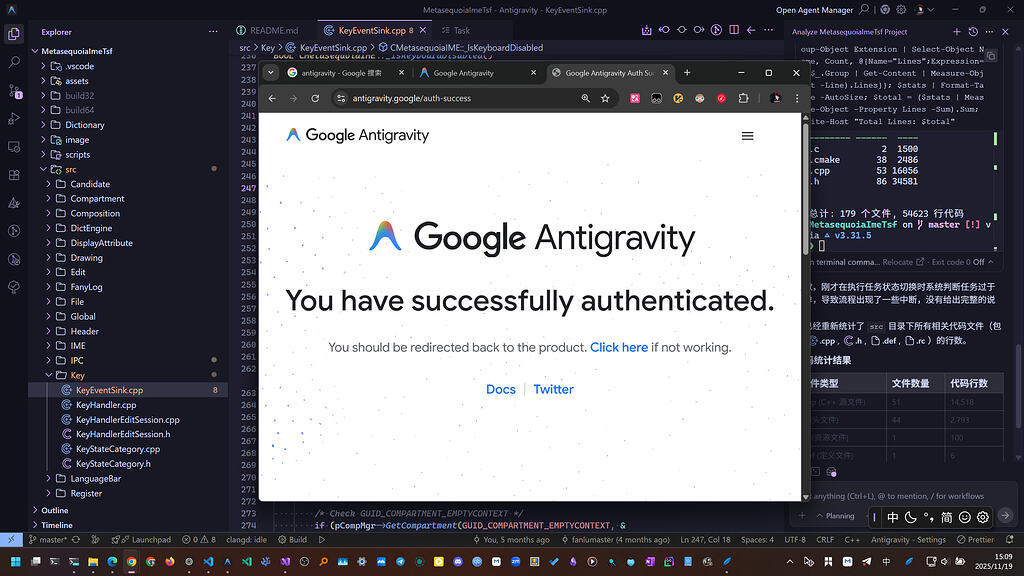
Task: Go to previous change in editor toolbar
Action: click(x=664, y=30)
